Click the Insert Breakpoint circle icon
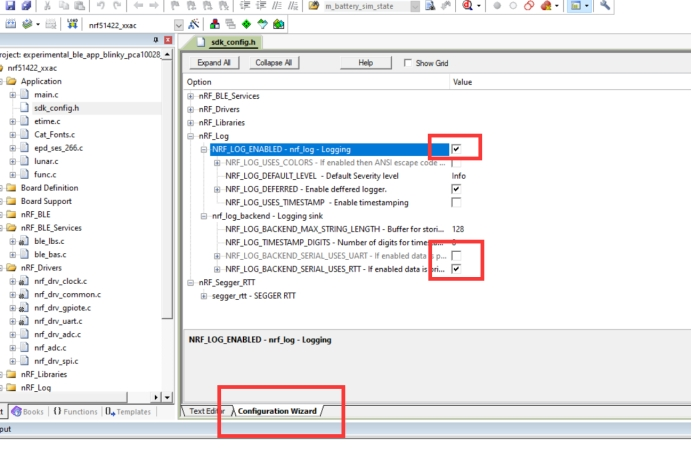This screenshot has width=692, height=457. (497, 6)
